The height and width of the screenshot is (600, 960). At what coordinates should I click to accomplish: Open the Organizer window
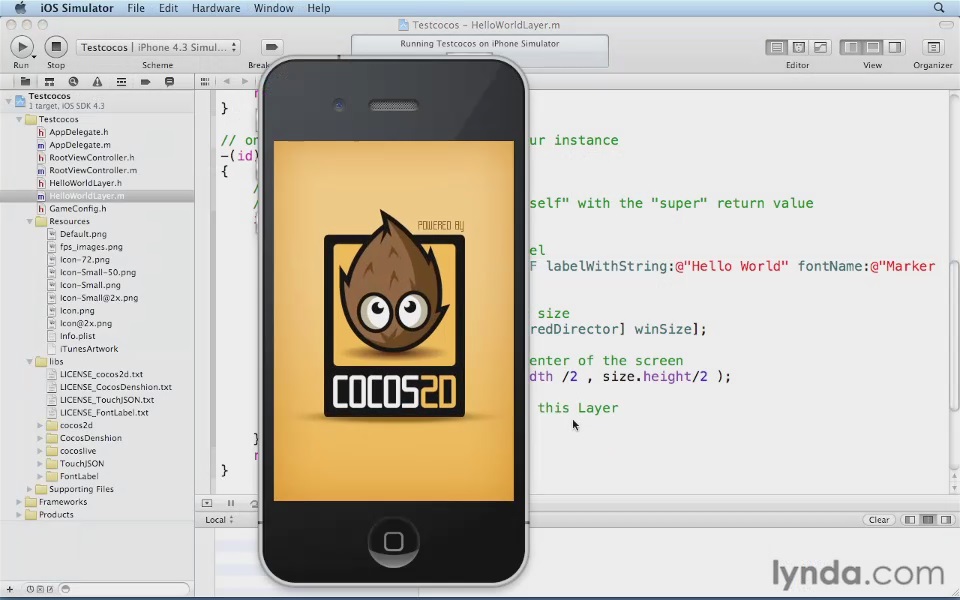(x=933, y=47)
